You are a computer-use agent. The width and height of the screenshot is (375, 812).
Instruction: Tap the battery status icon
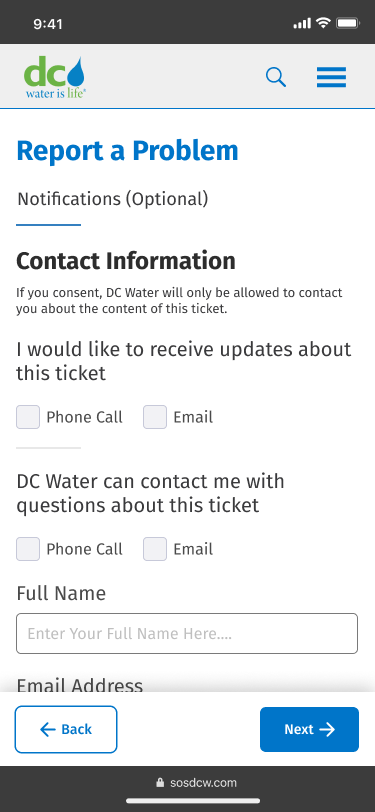tap(348, 23)
